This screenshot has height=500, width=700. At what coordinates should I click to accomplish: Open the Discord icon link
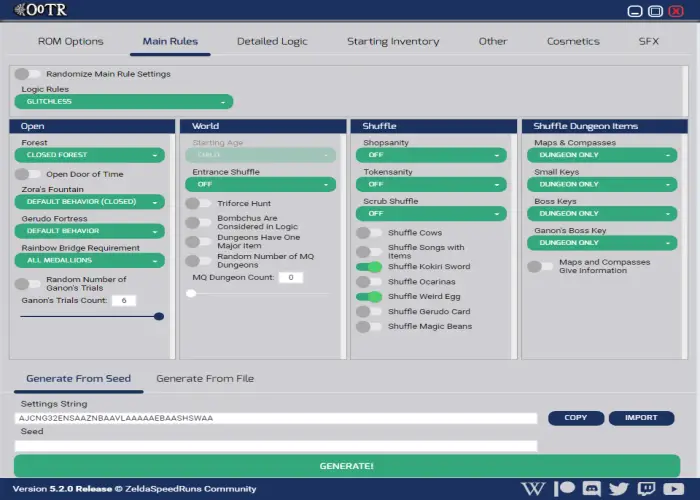tap(592, 489)
